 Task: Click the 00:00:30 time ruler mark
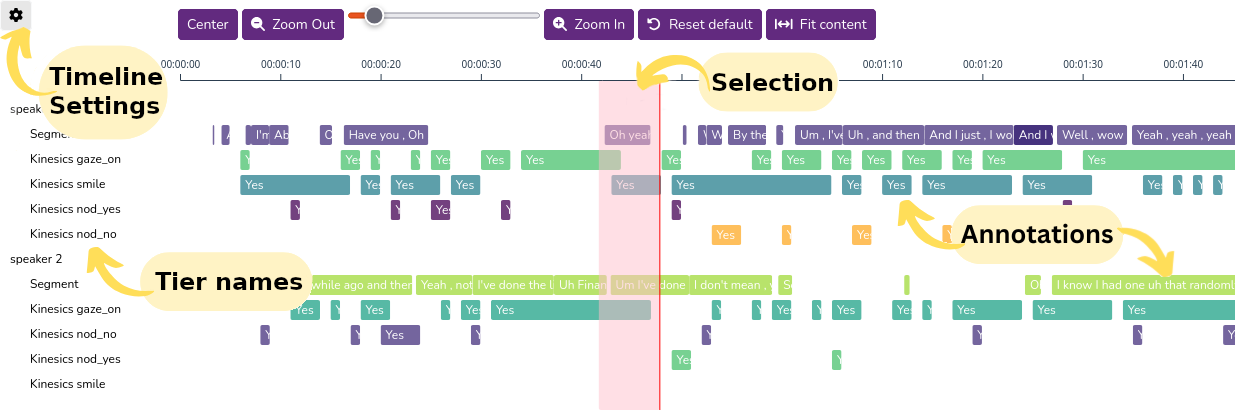[x=481, y=64]
